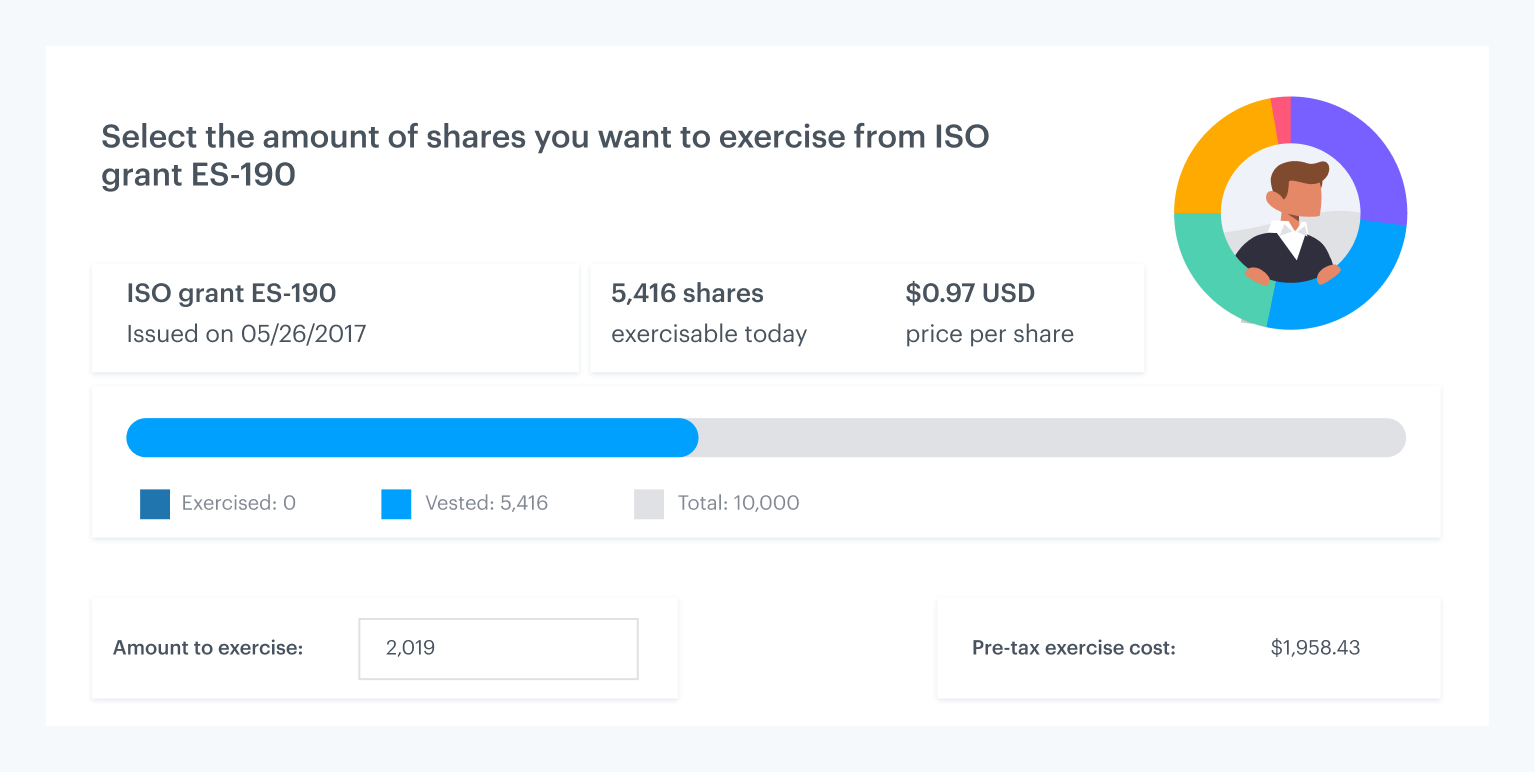
Task: Click the blue filled part of progress bar
Action: pos(410,438)
